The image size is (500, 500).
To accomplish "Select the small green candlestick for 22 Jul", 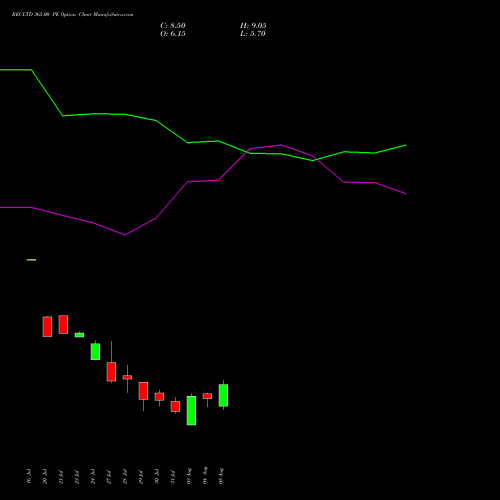I will click(79, 335).
